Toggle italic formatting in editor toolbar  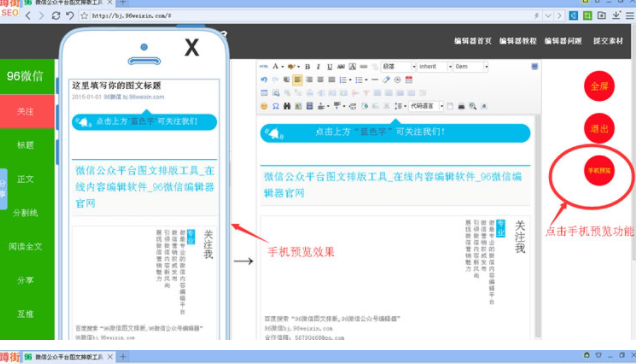tap(318, 67)
